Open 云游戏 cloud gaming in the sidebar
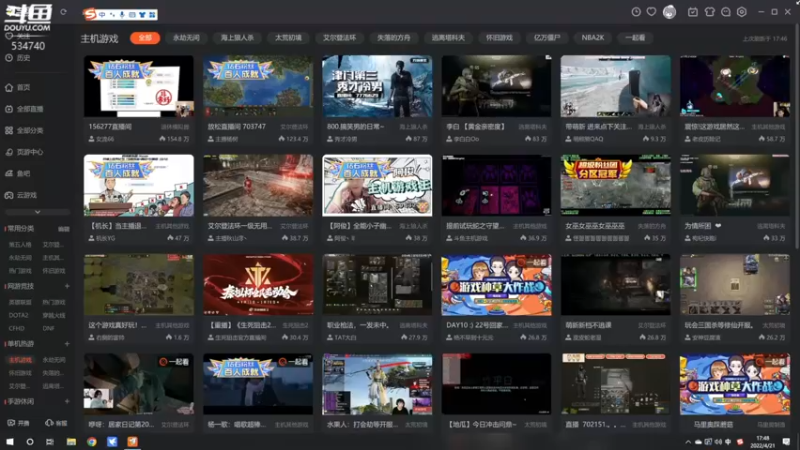Screen dimensions: 800x450 (x=21, y=195)
